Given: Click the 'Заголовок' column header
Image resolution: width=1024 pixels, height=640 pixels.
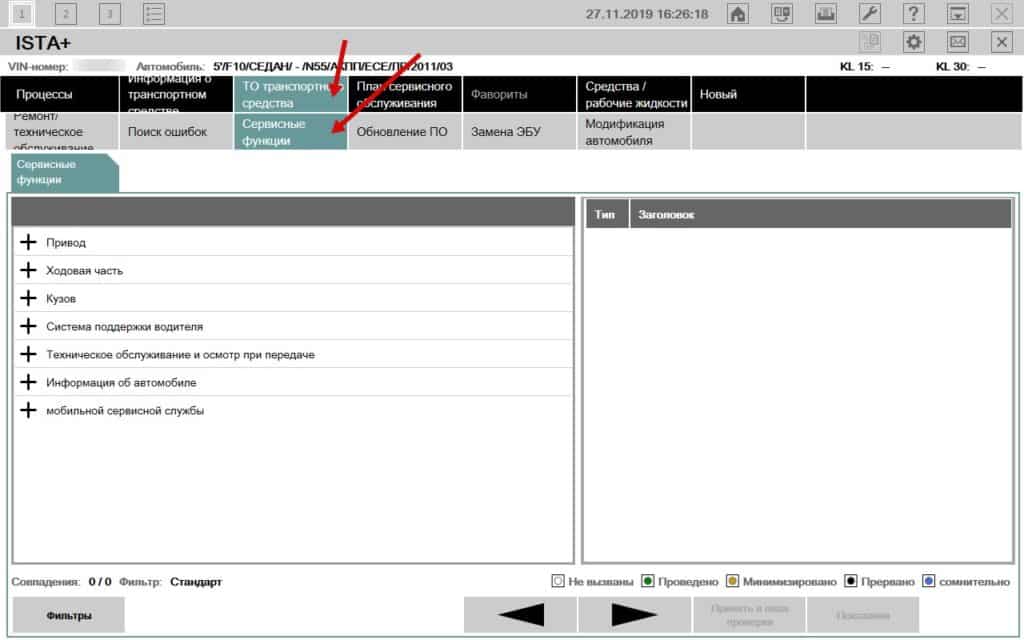Looking at the screenshot, I should click(x=667, y=214).
